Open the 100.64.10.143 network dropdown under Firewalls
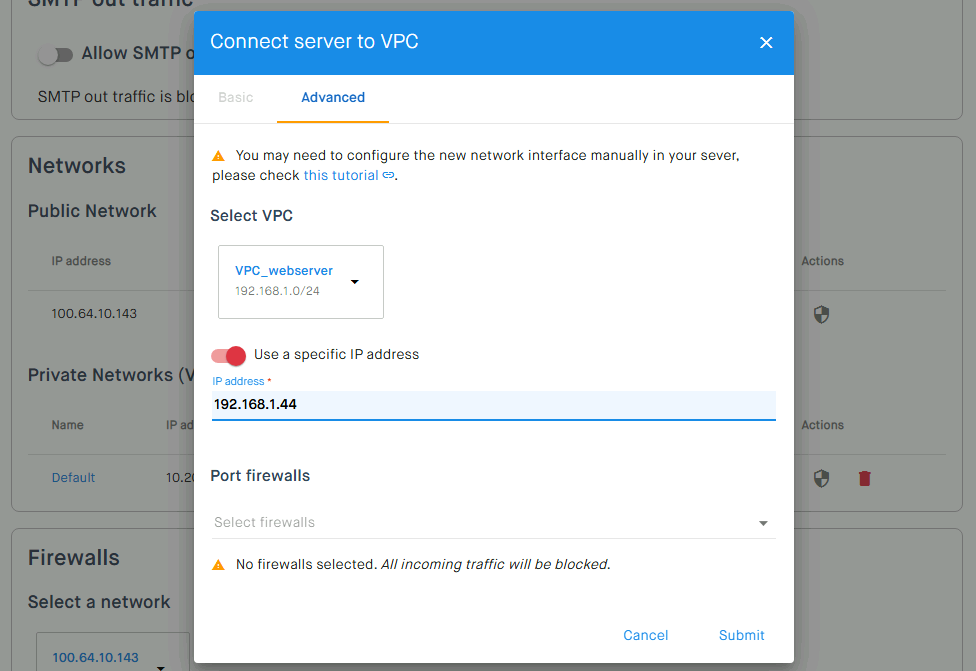 click(113, 654)
